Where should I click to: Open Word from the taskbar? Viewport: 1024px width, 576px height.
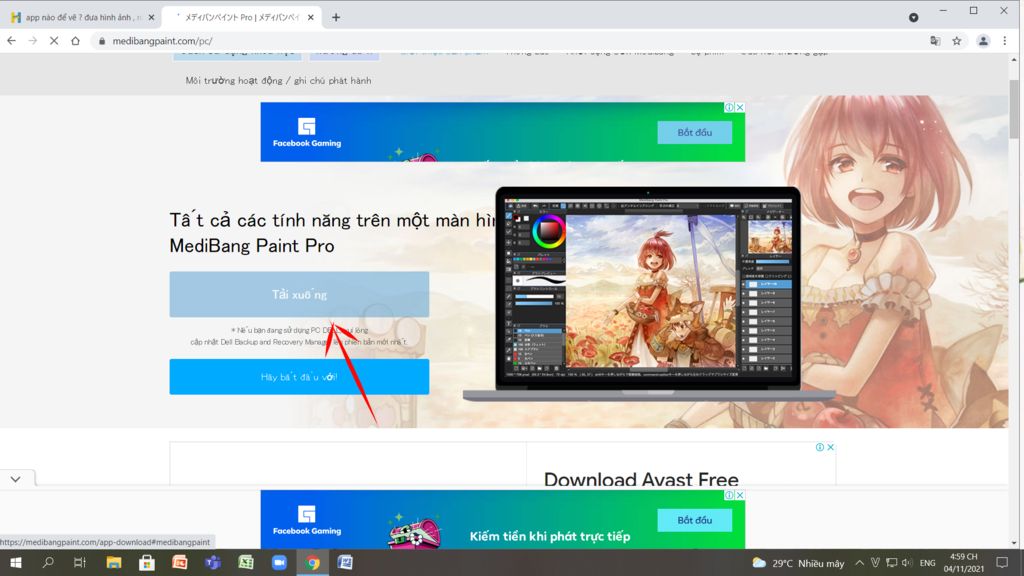(345, 562)
